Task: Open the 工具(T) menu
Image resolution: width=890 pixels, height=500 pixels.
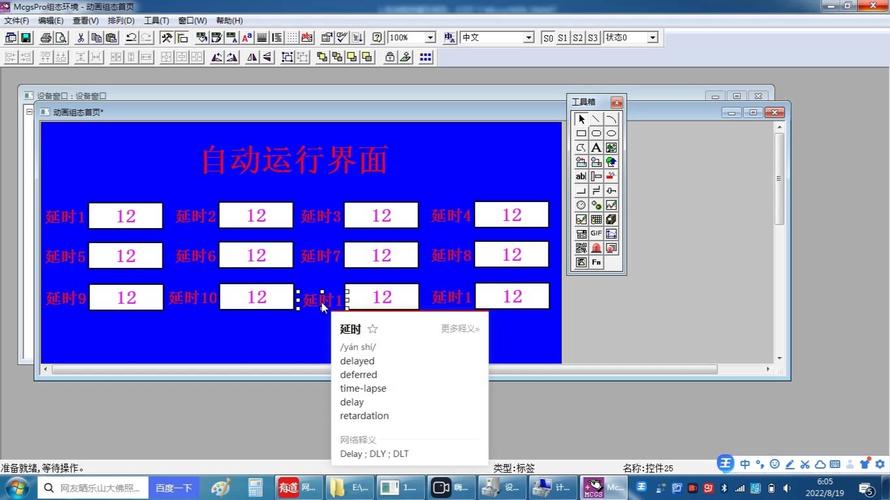Action: (156, 20)
